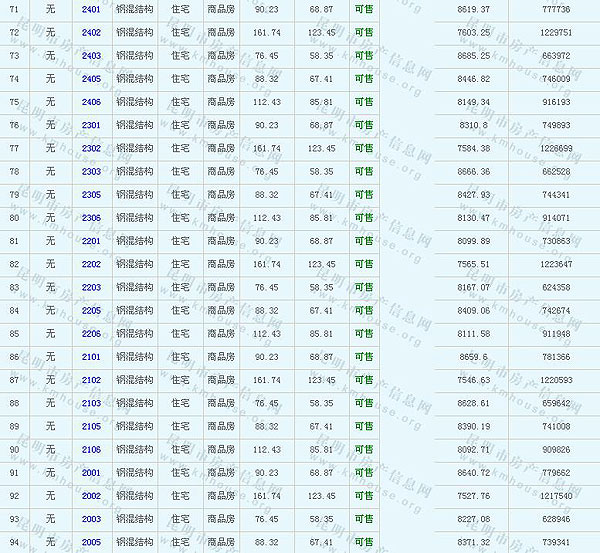Click 可售 status in row 71
The width and height of the screenshot is (600, 553).
(365, 9)
